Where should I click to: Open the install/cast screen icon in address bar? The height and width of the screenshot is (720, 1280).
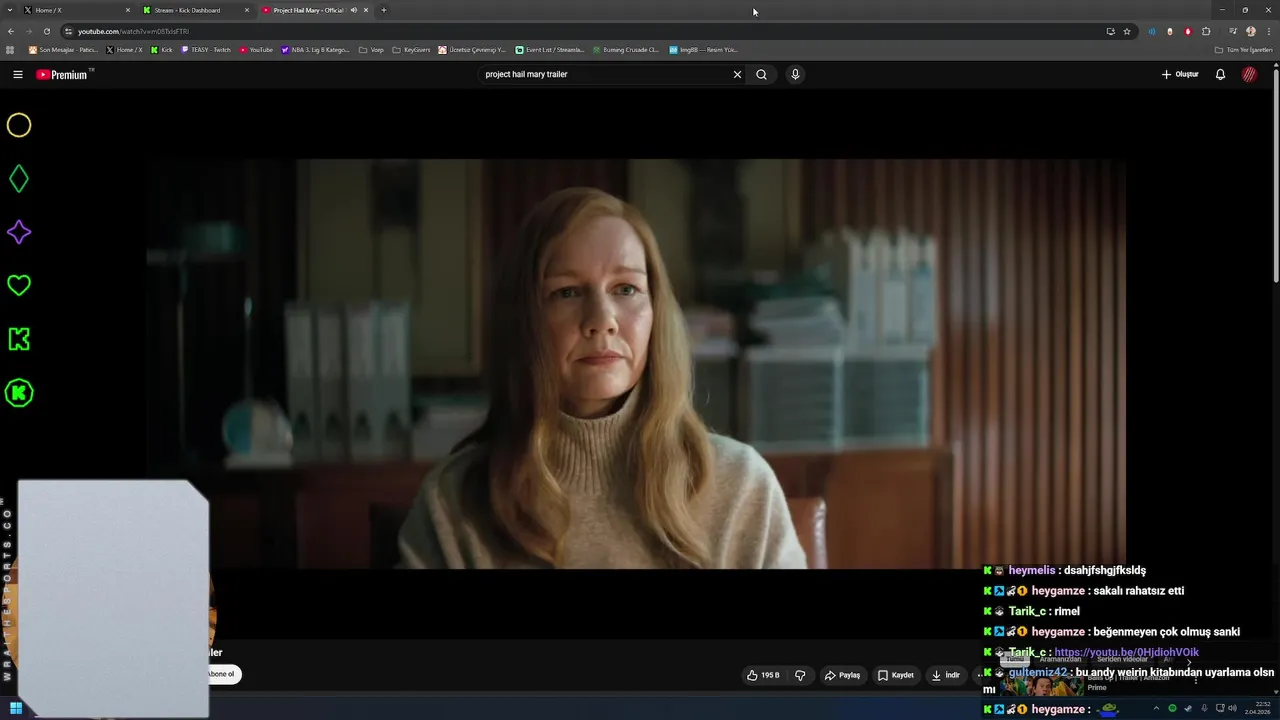(1110, 31)
